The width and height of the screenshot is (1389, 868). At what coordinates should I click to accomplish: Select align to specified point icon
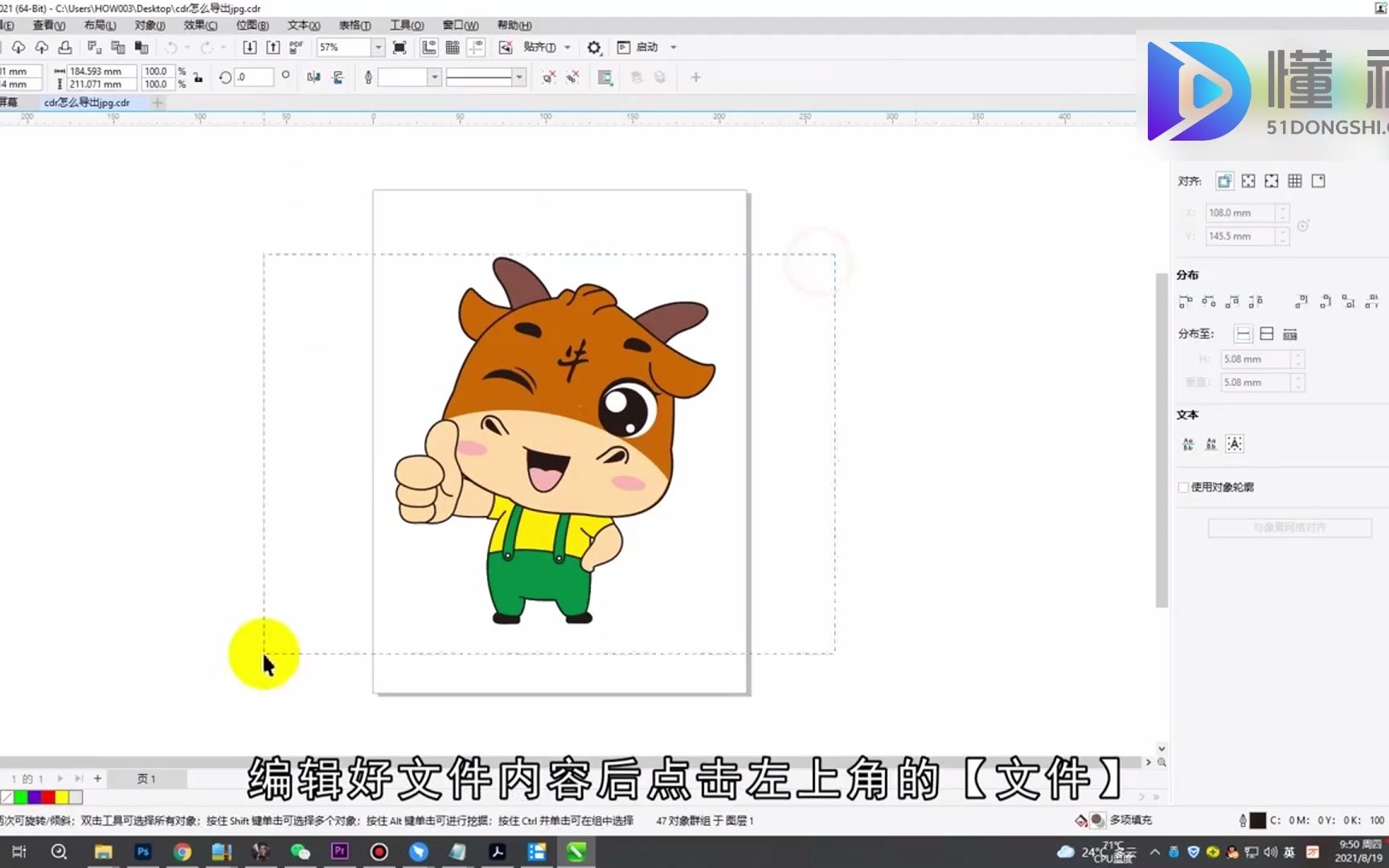pyautogui.click(x=1318, y=182)
